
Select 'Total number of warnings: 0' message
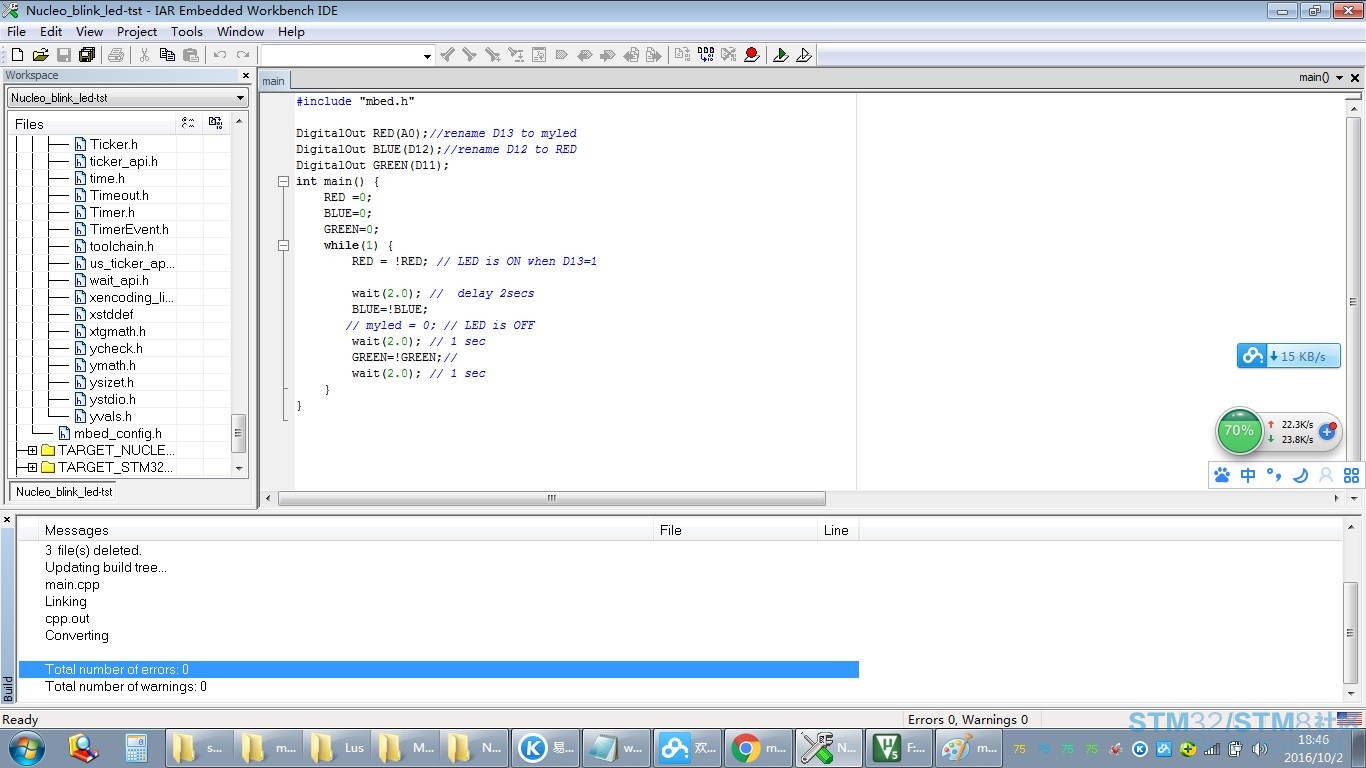126,686
